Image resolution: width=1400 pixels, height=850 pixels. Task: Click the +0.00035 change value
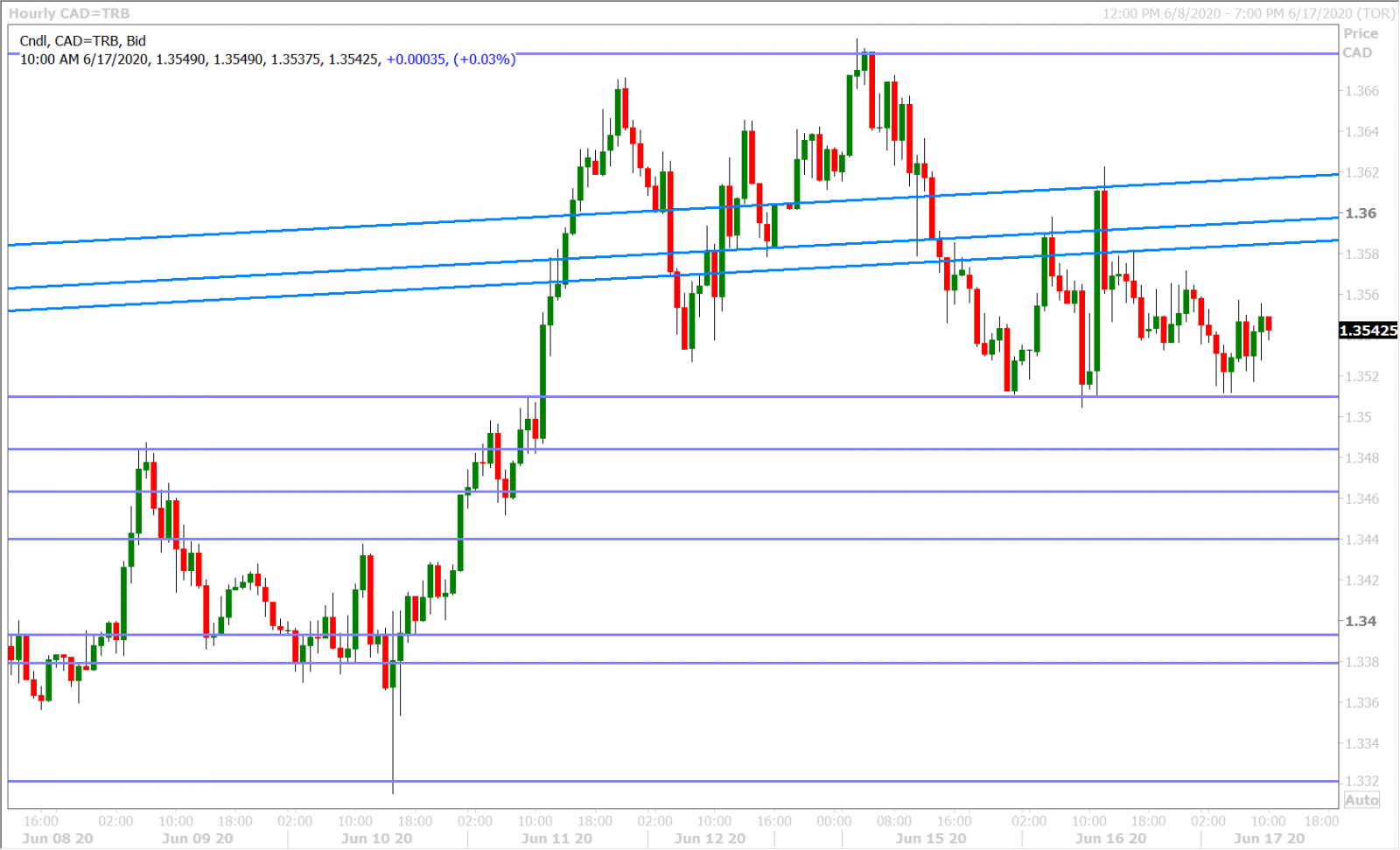[x=416, y=59]
